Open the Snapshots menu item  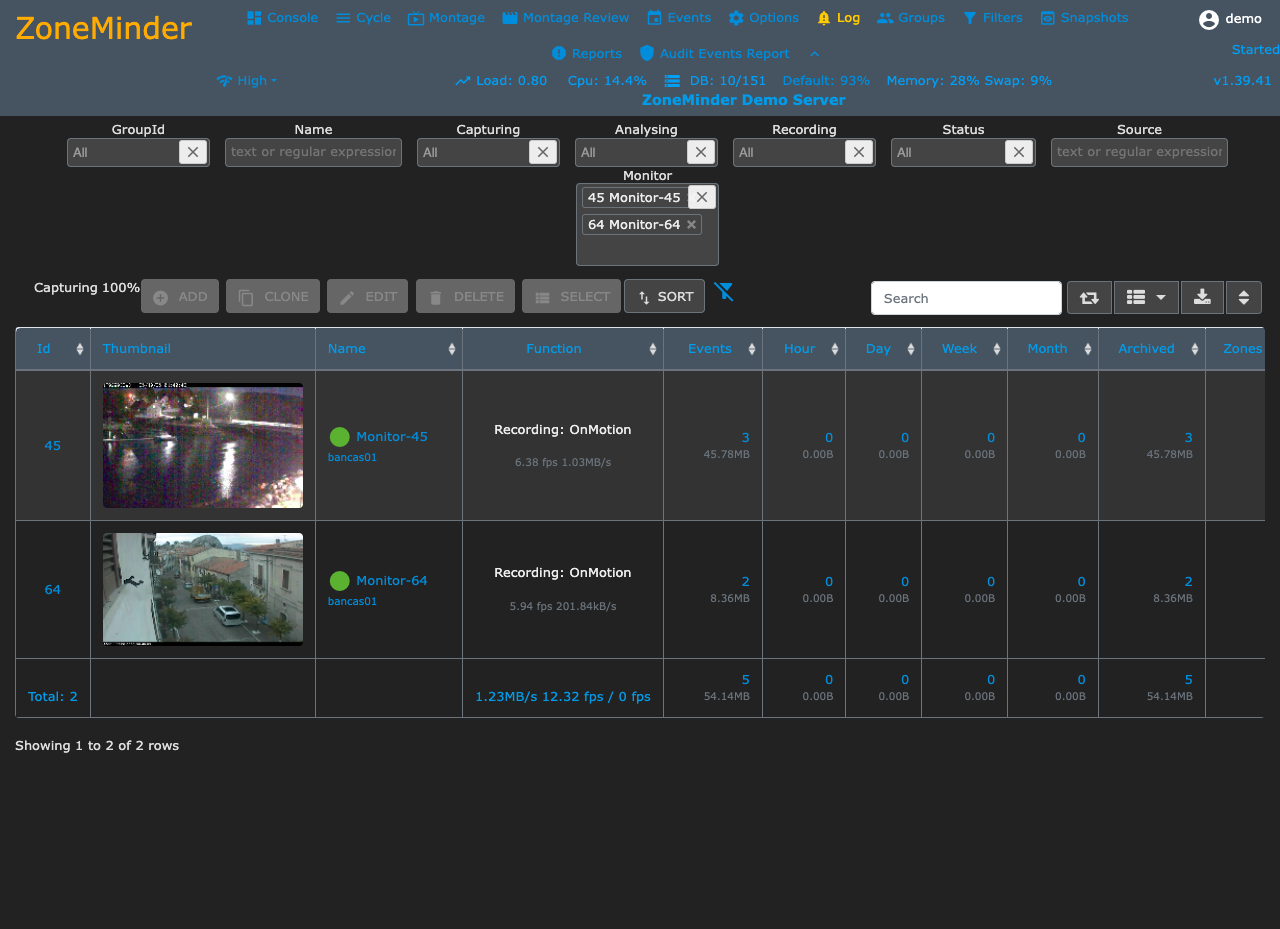pyautogui.click(x=1084, y=18)
